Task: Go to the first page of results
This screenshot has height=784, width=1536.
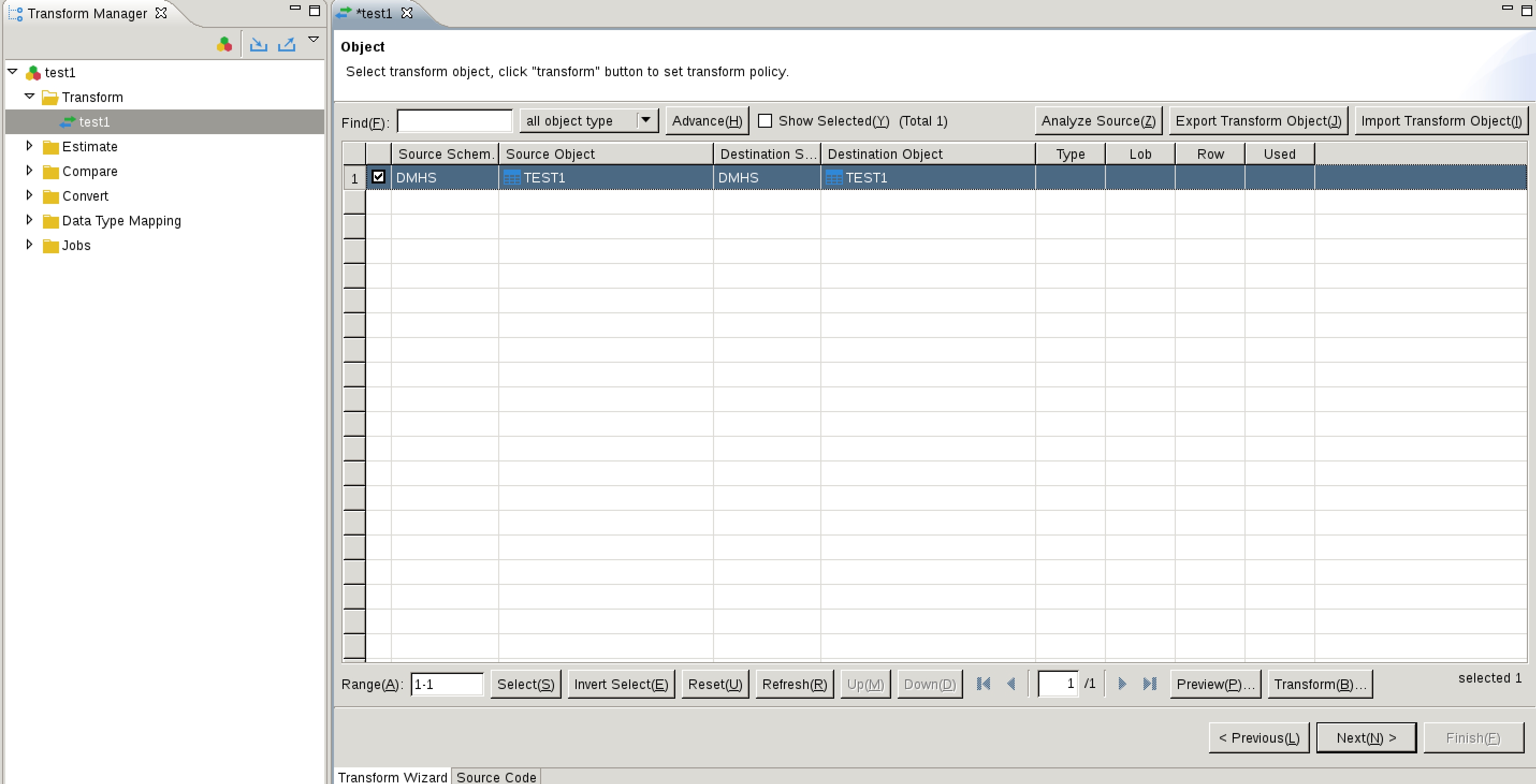Action: [983, 684]
